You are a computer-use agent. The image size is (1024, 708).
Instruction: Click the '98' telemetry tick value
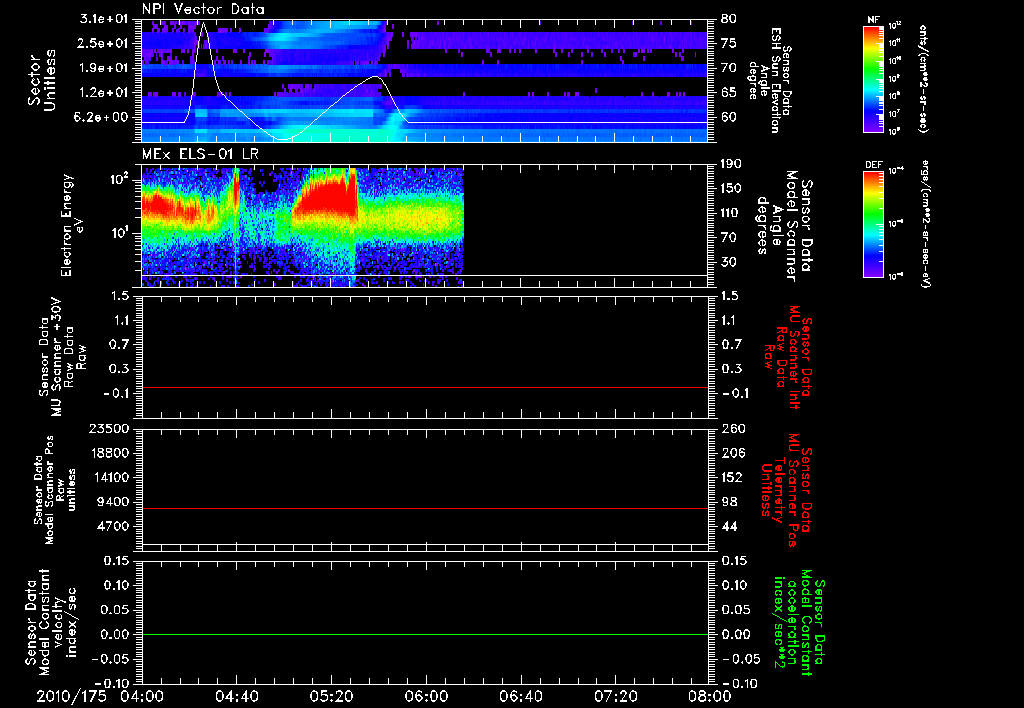pyautogui.click(x=729, y=502)
